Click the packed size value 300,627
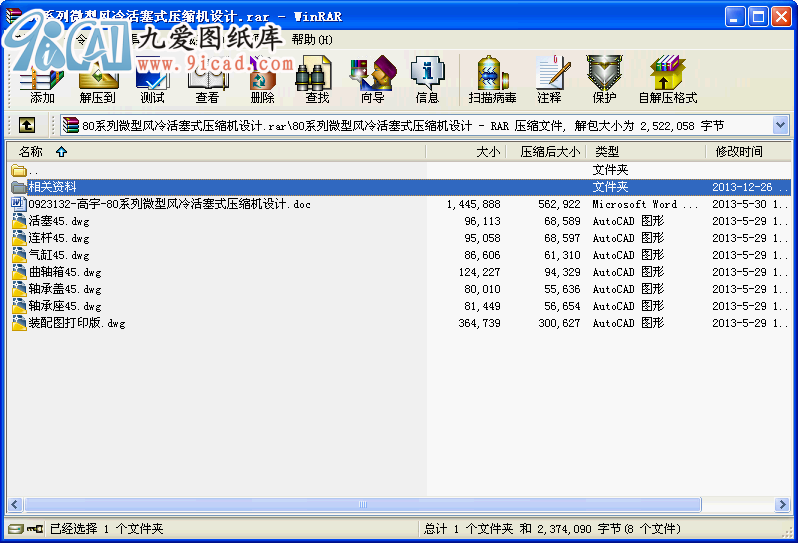798x543 pixels. pyautogui.click(x=559, y=323)
